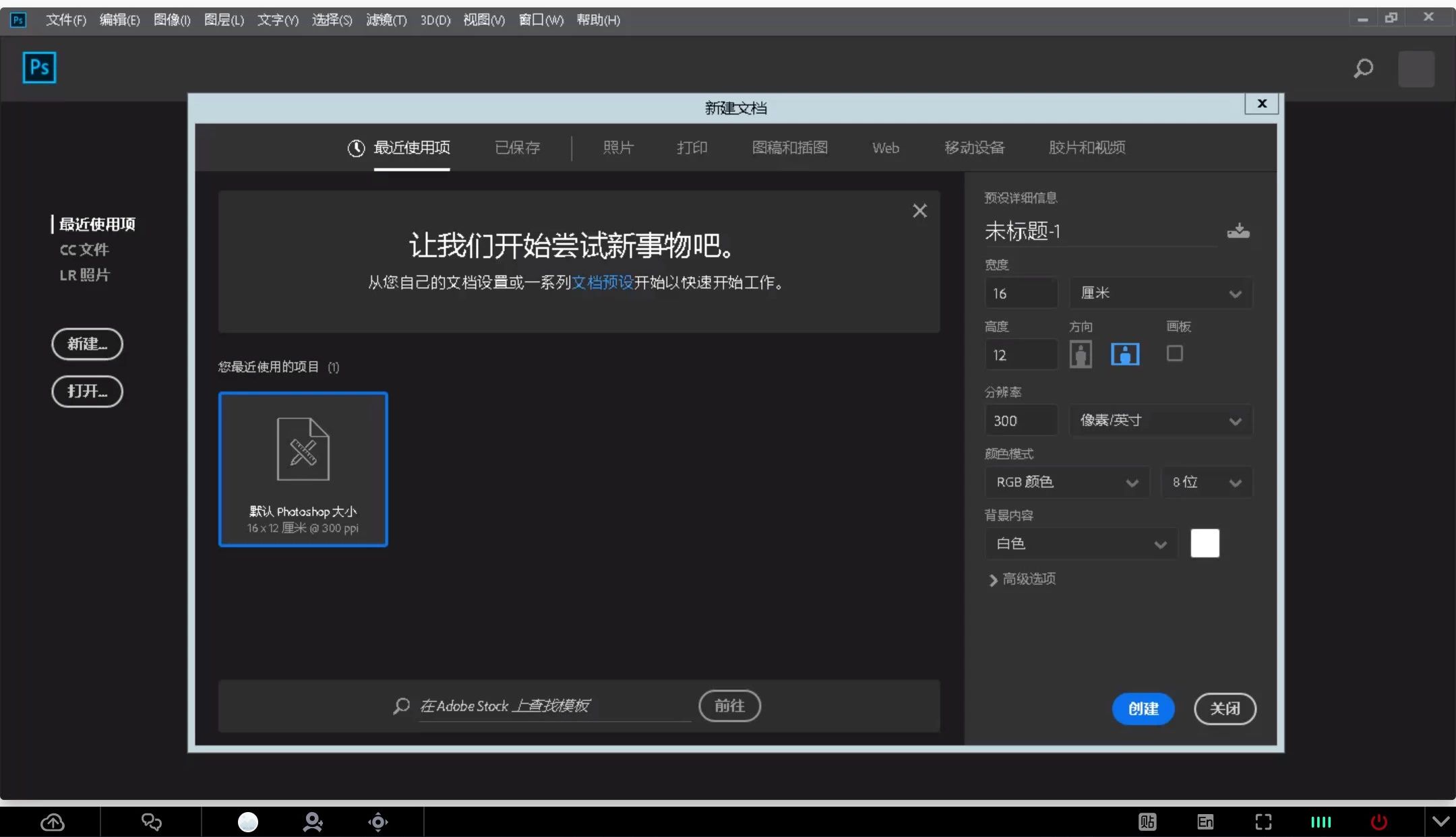Follow the 文档预设 link
Screen dimensions: 1456x837
point(602,282)
